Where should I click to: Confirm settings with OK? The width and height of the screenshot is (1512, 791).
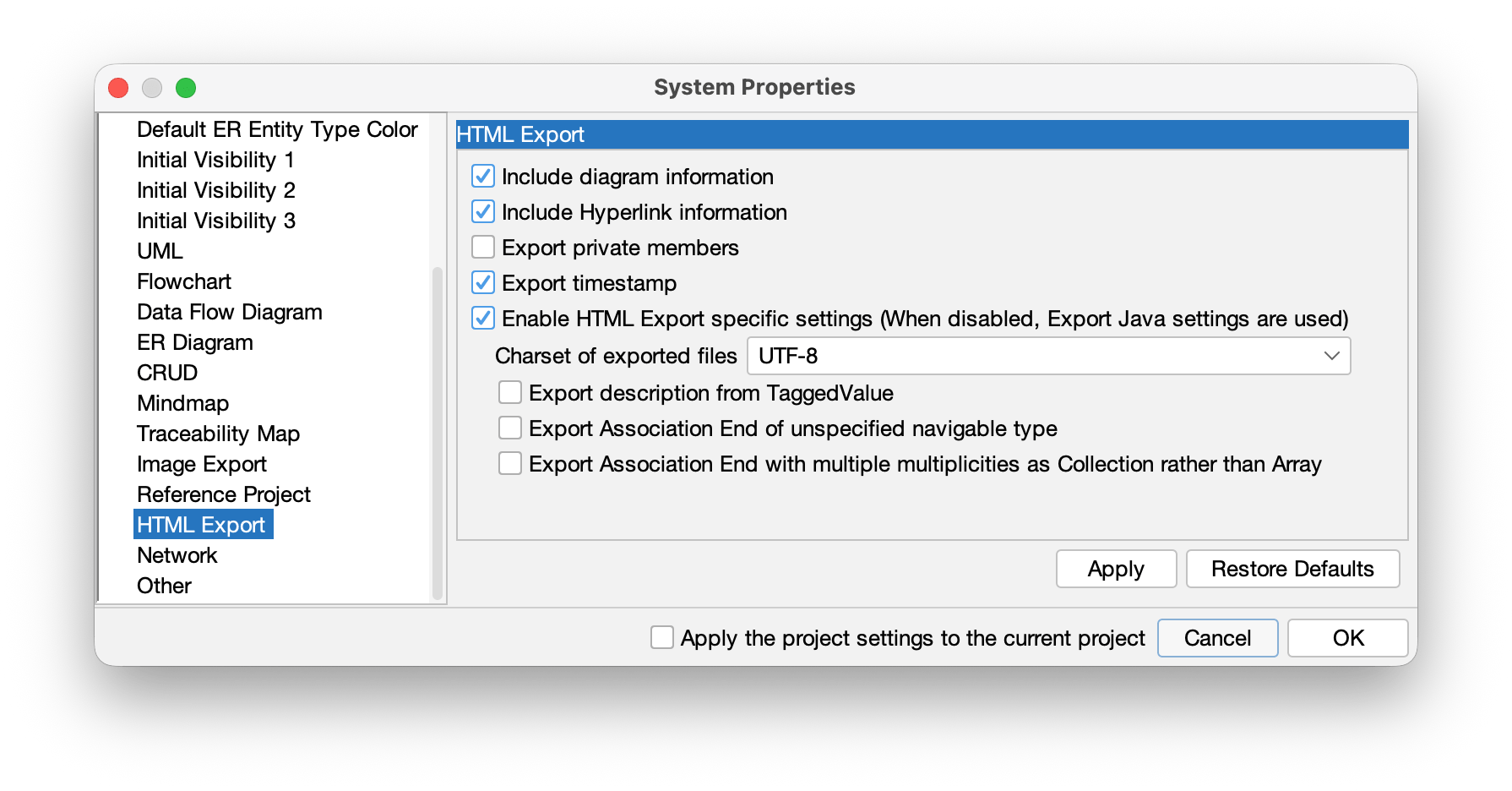1346,638
